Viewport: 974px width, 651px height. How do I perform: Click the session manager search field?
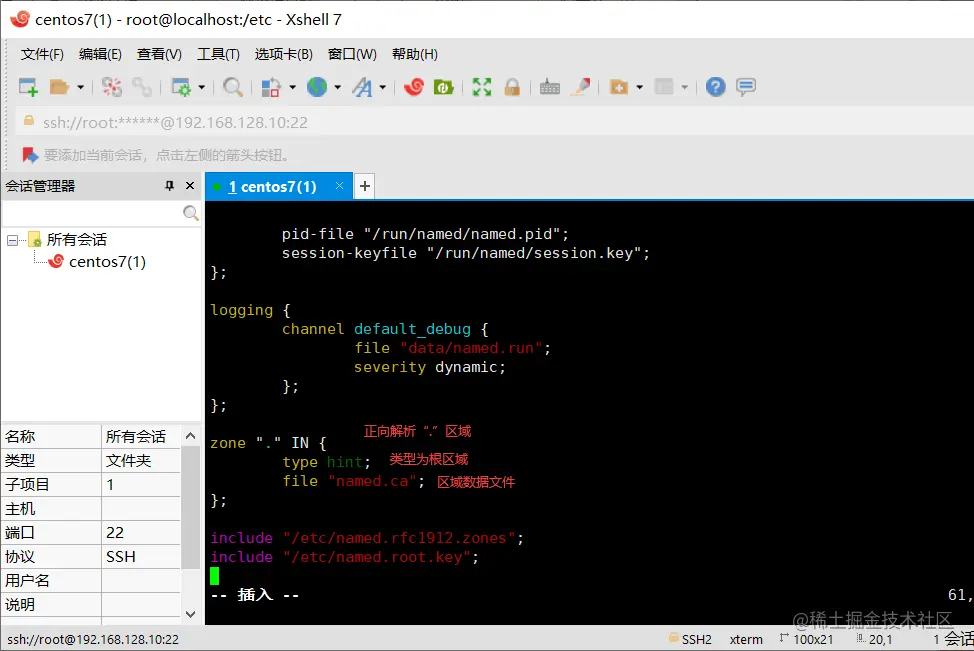93,213
